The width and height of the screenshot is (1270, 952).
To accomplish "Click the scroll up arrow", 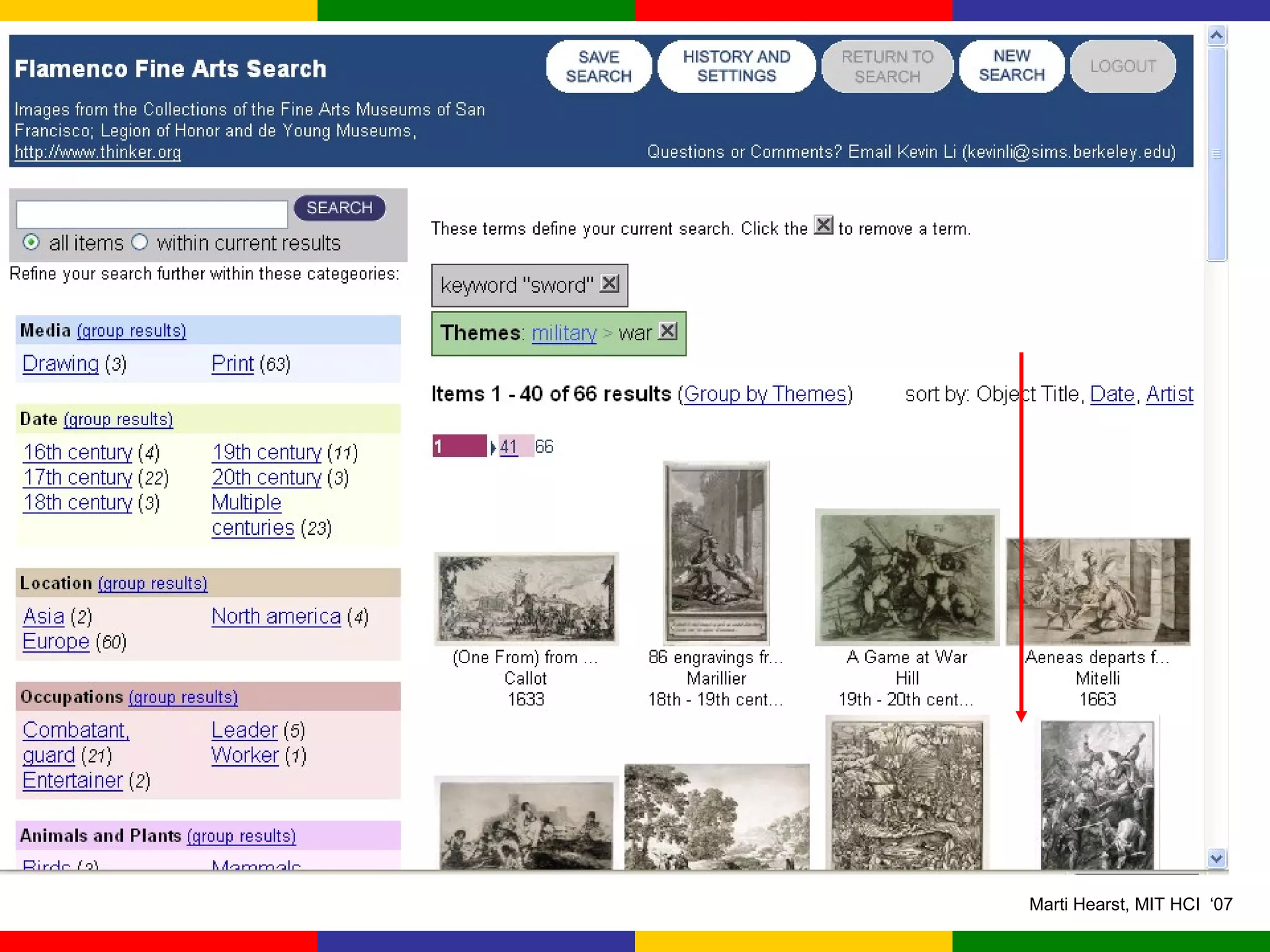I will [x=1216, y=36].
